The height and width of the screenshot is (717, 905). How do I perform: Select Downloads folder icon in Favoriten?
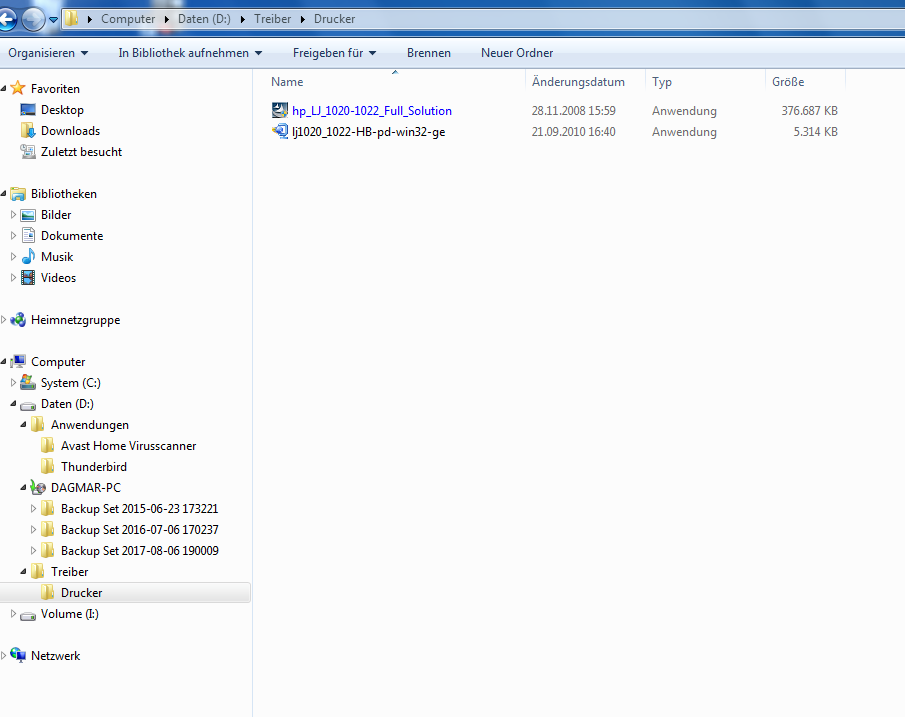pos(28,130)
